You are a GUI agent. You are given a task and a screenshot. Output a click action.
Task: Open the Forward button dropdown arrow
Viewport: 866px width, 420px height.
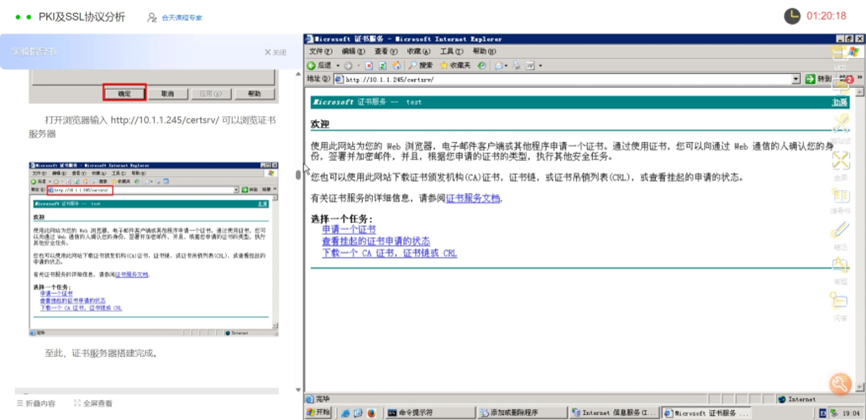[357, 66]
